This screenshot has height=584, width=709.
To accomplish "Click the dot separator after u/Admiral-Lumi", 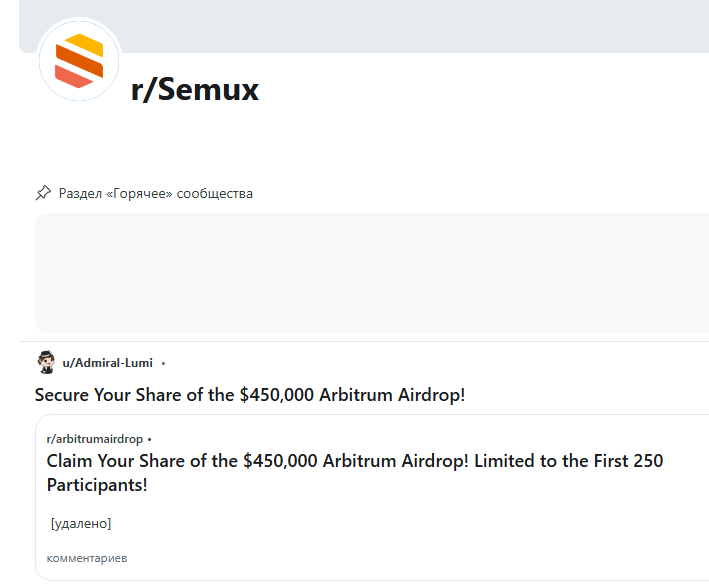I will point(163,363).
